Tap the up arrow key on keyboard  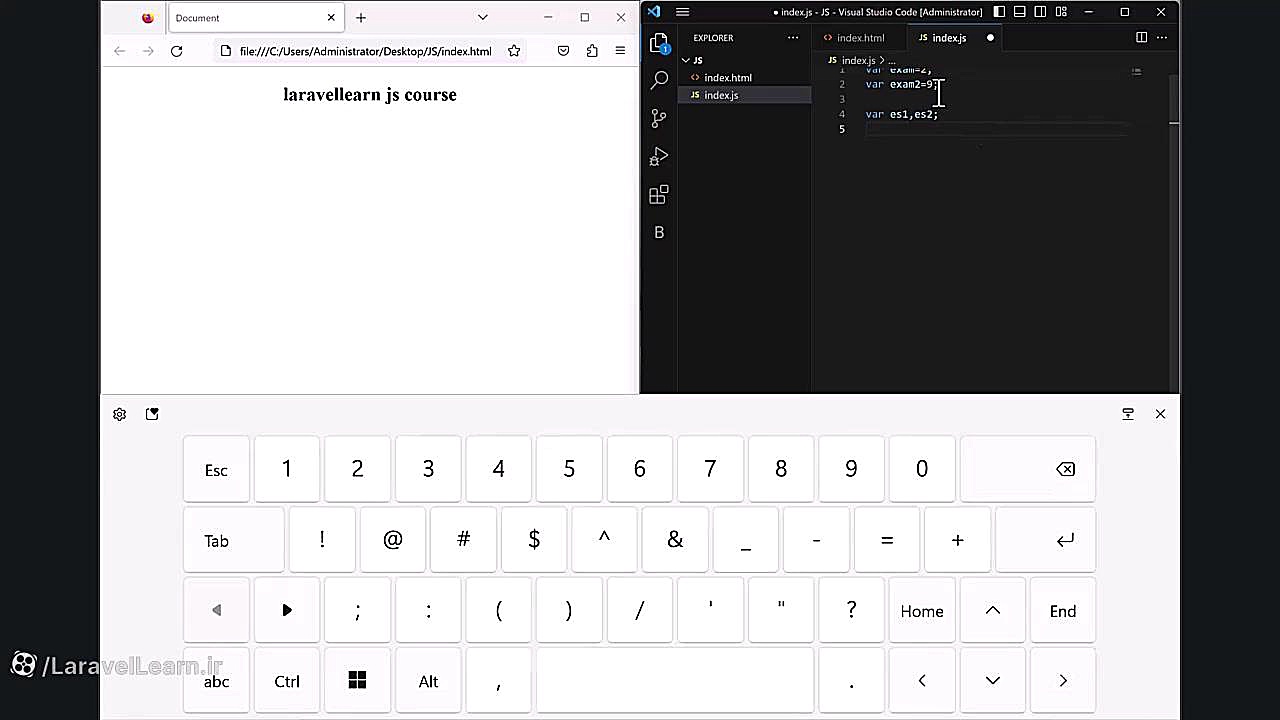coord(993,611)
